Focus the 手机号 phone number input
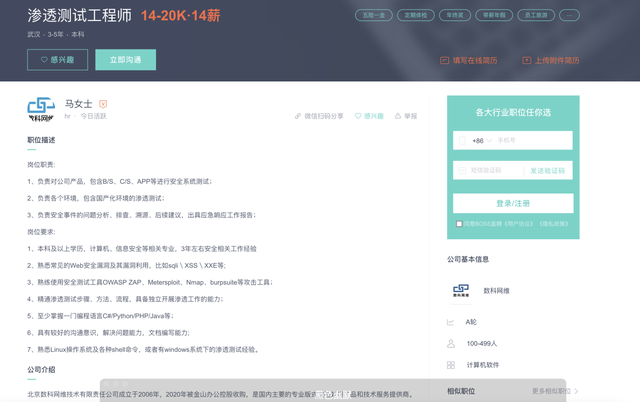The image size is (640, 402). (x=533, y=140)
